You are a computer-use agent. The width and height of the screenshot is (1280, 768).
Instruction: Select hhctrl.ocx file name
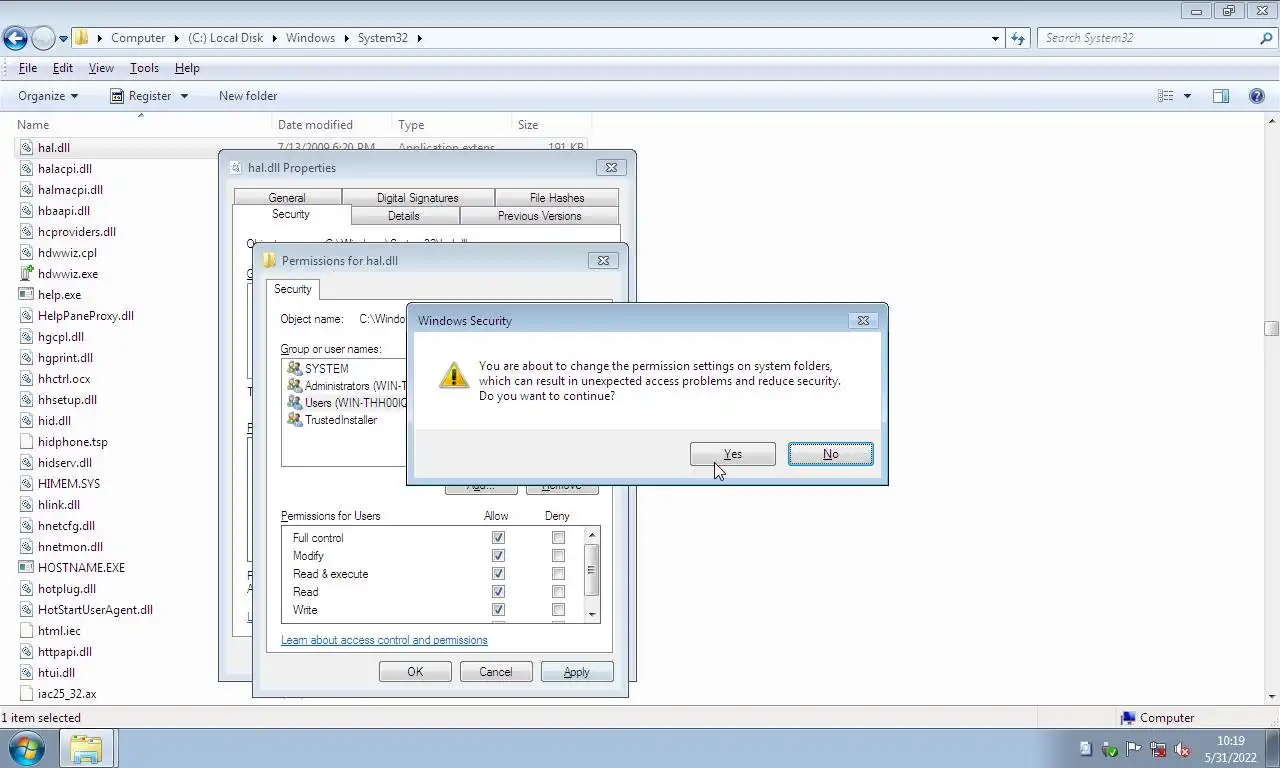click(x=64, y=379)
